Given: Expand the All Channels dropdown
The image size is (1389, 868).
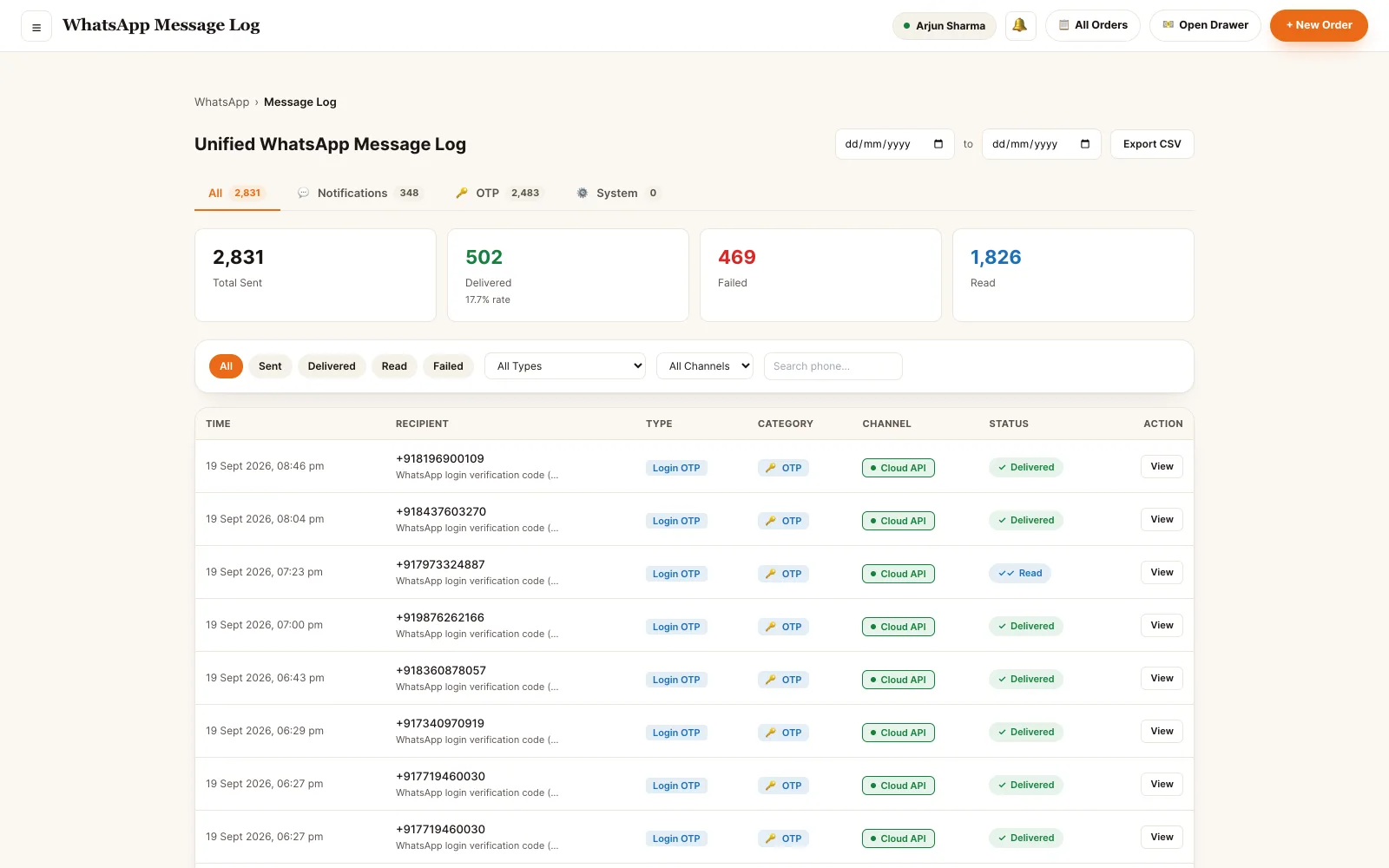Looking at the screenshot, I should pyautogui.click(x=705, y=366).
